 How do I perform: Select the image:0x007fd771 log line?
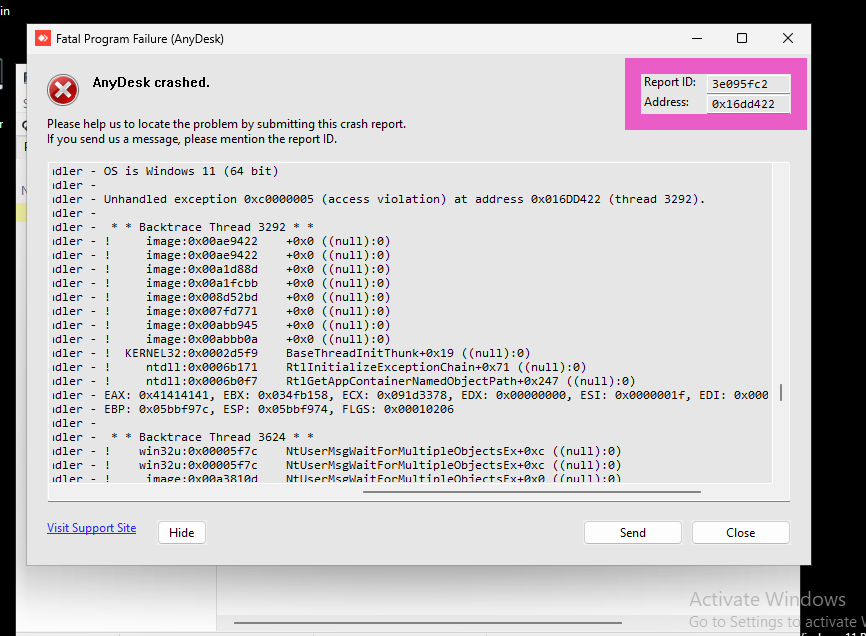(221, 311)
